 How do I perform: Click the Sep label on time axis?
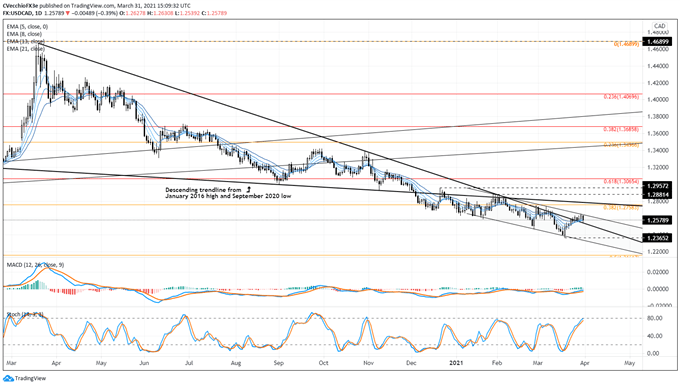coord(278,363)
